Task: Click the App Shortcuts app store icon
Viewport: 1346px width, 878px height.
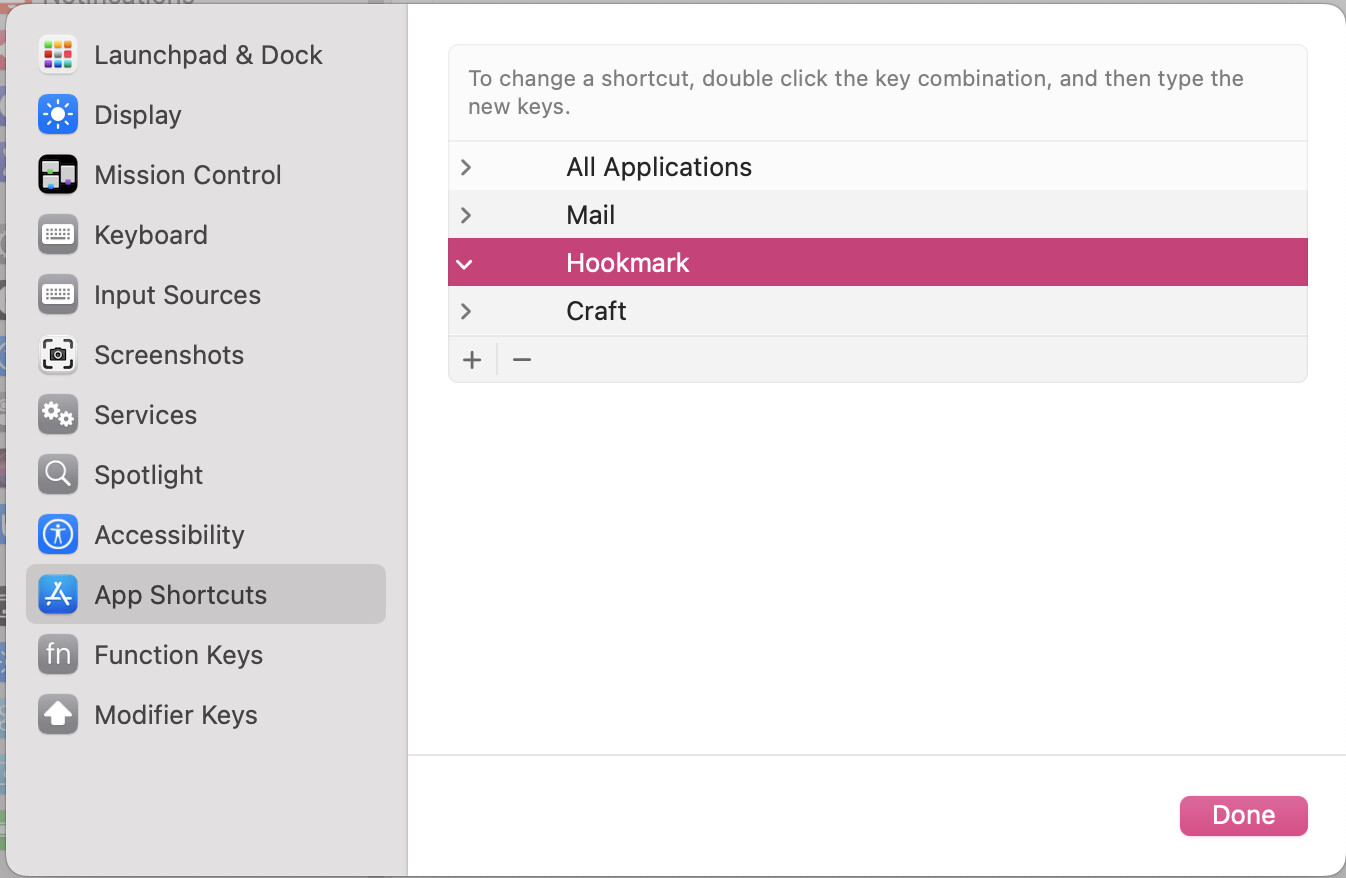Action: 58,595
